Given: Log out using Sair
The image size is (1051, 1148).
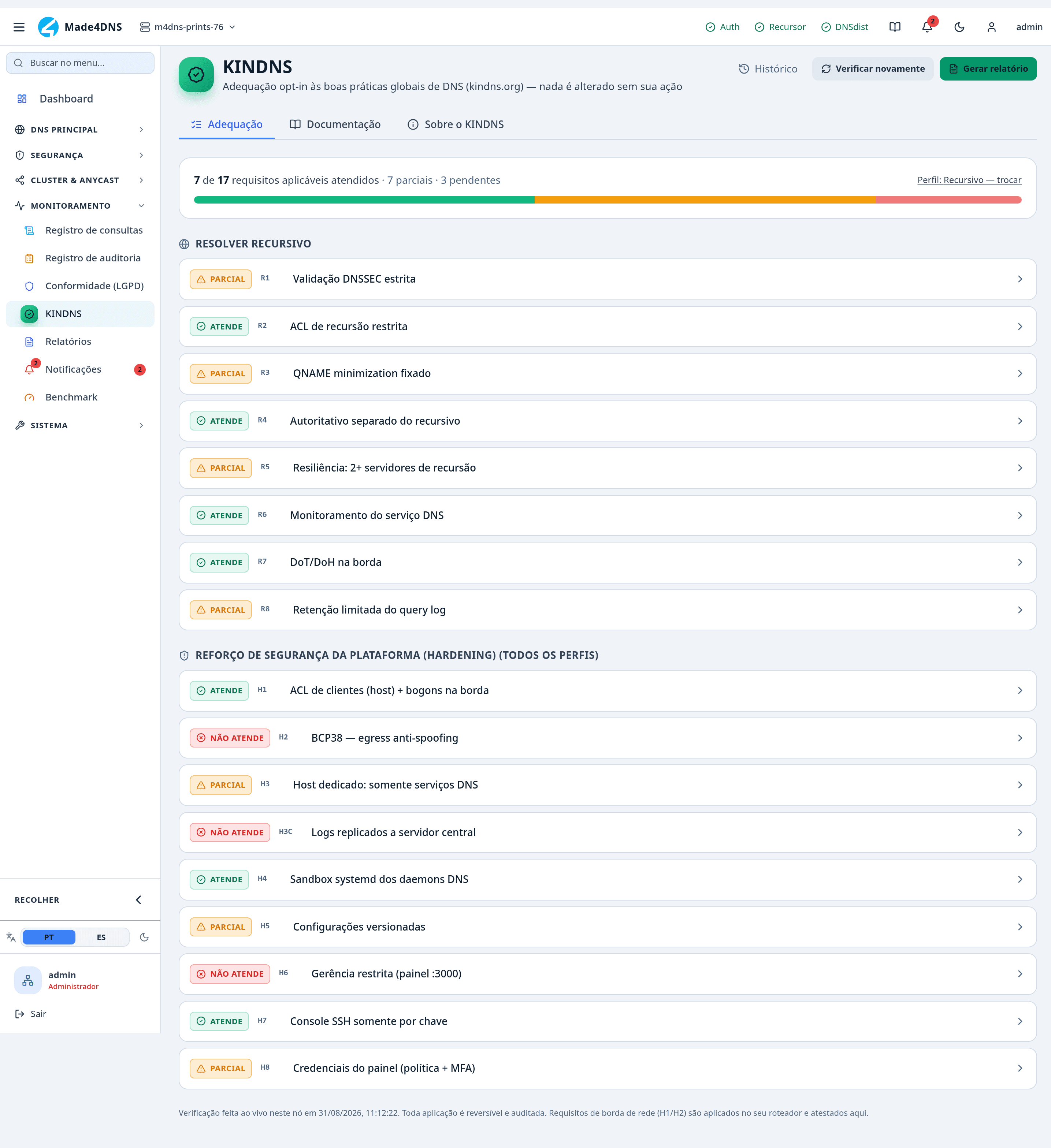Looking at the screenshot, I should [x=31, y=1014].
